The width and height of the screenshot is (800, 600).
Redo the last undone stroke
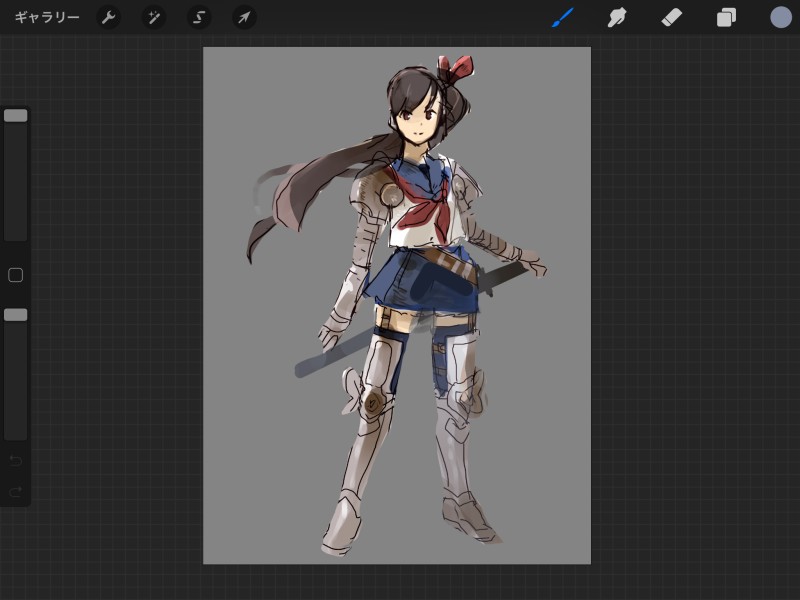coord(16,491)
